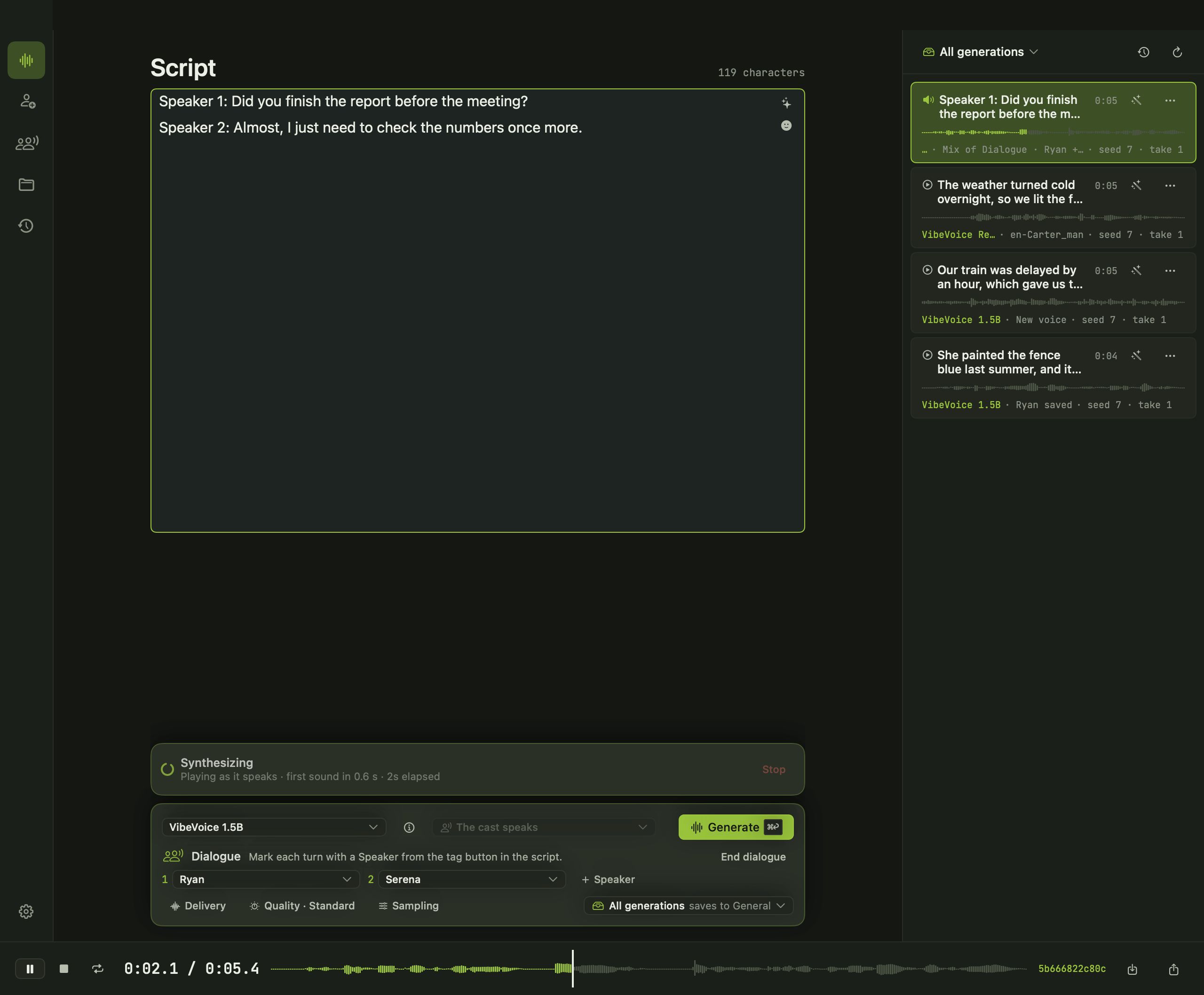Pin the 'She painted the fence' generation
This screenshot has width=1204, height=995.
[x=1136, y=356]
